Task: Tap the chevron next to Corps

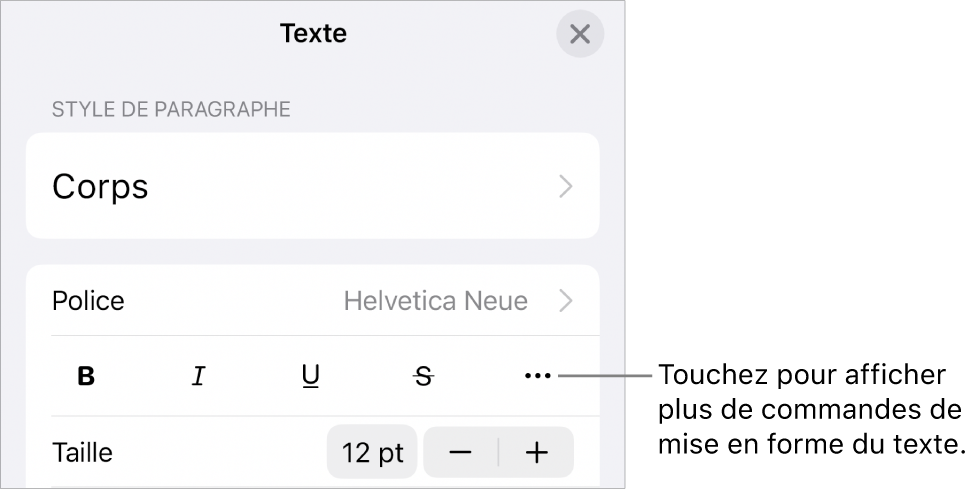Action: click(566, 186)
